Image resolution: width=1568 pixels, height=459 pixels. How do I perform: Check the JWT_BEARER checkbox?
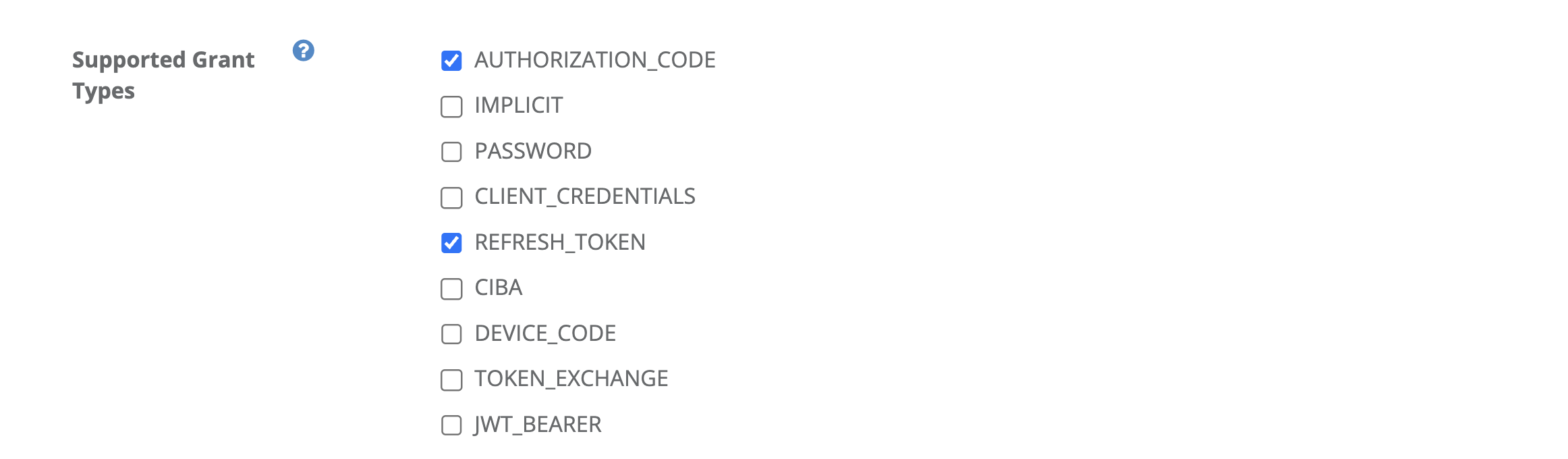pos(451,425)
